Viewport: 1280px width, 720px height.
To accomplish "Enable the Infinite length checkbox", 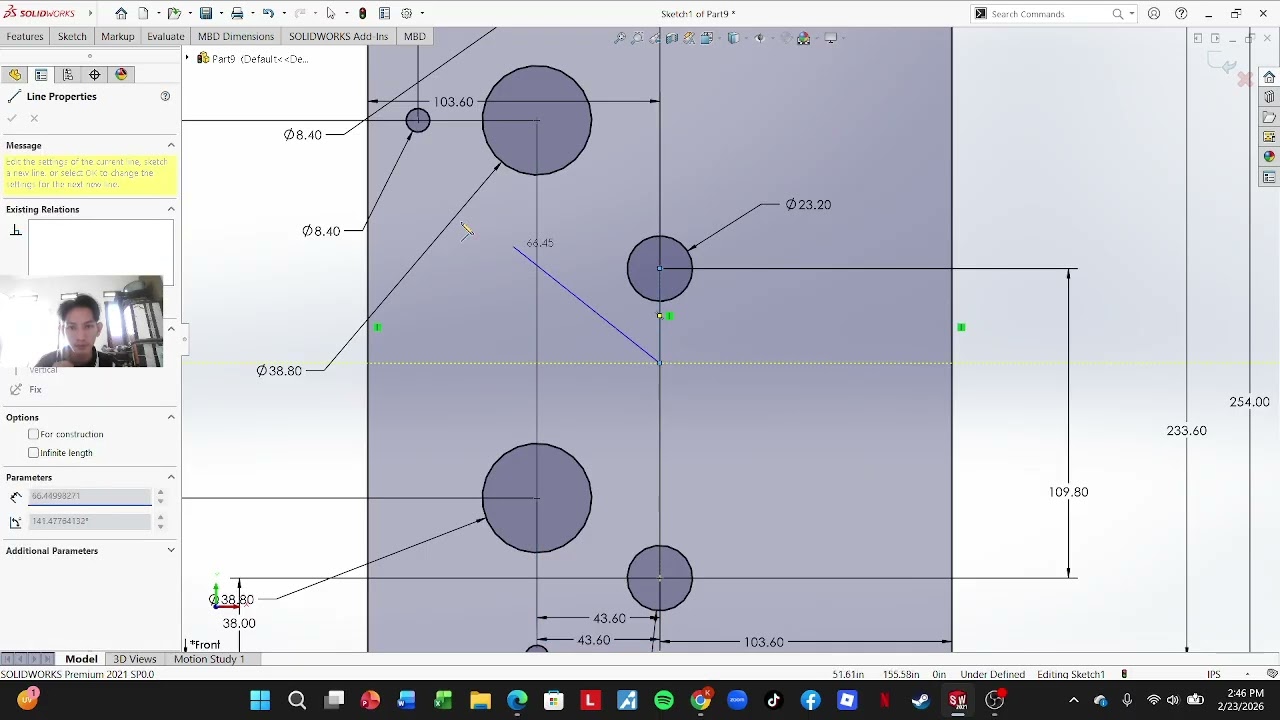I will (34, 453).
